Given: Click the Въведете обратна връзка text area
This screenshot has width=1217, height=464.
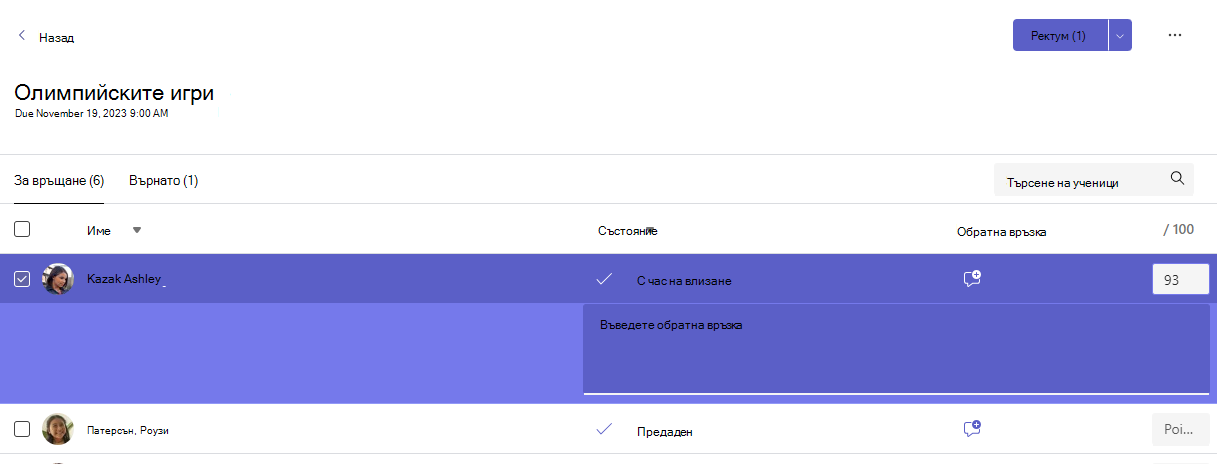Looking at the screenshot, I should [x=896, y=349].
